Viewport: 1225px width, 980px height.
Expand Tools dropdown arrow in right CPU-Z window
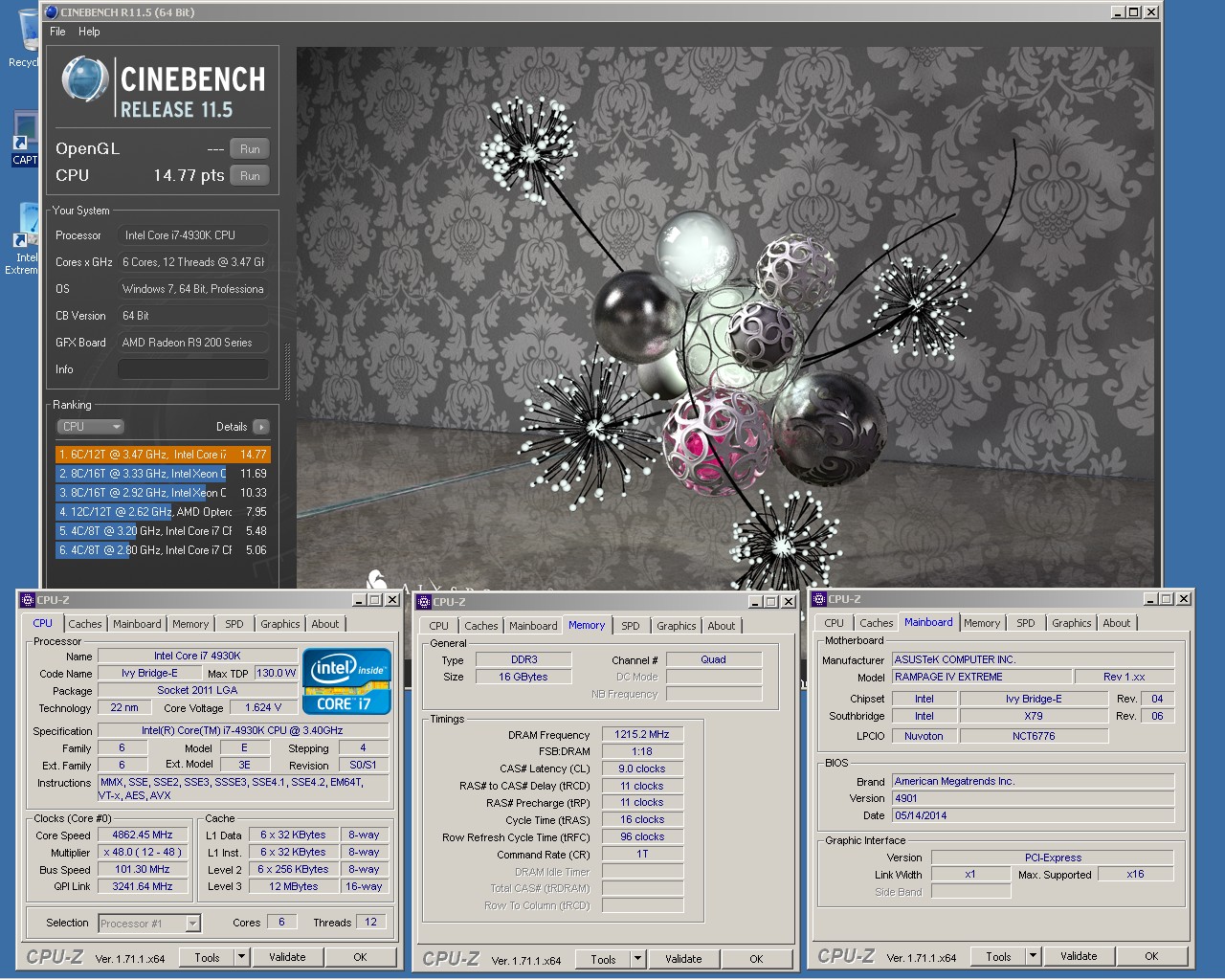coord(1034,956)
